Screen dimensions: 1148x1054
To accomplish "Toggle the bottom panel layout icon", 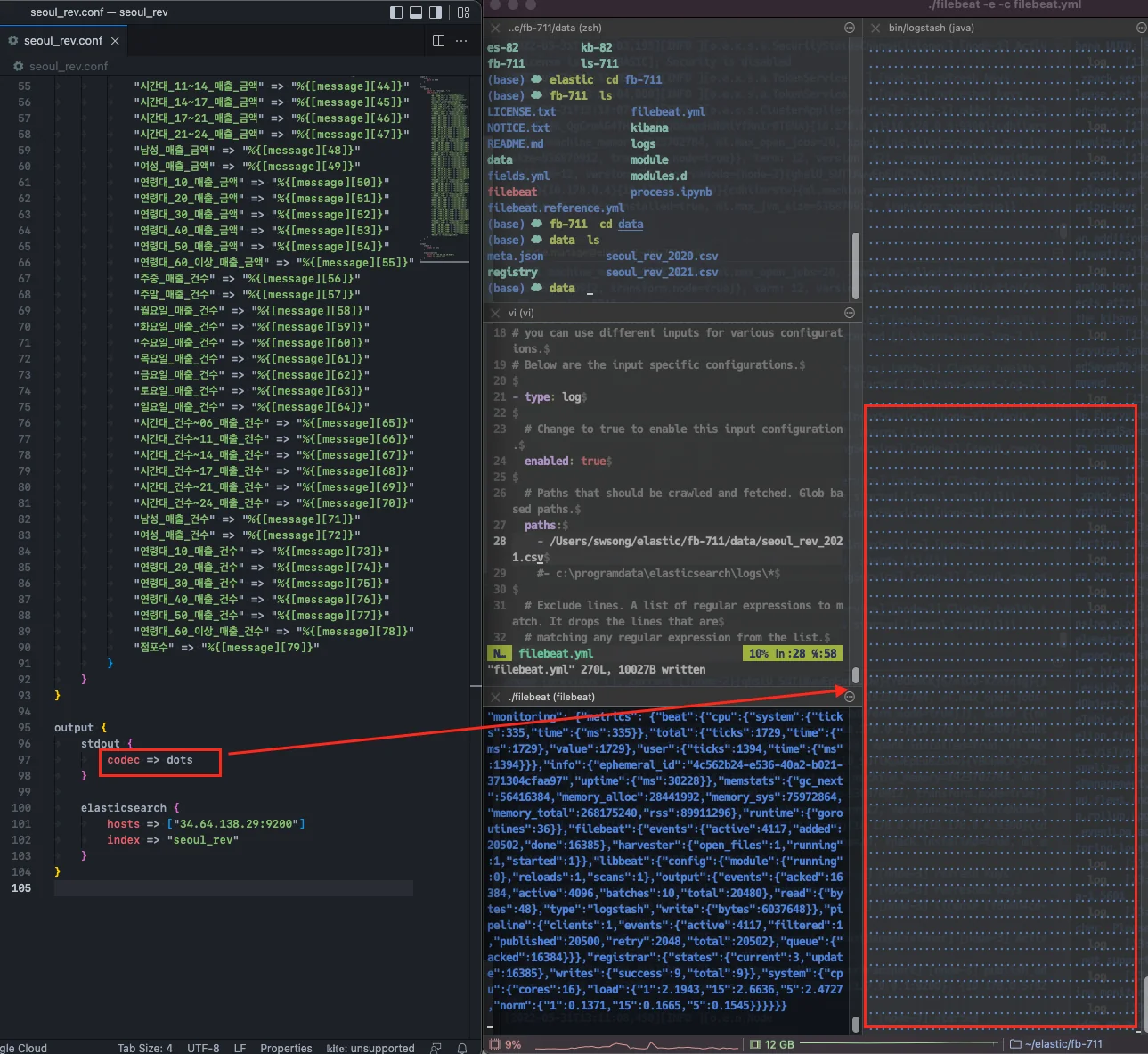I will click(x=416, y=12).
